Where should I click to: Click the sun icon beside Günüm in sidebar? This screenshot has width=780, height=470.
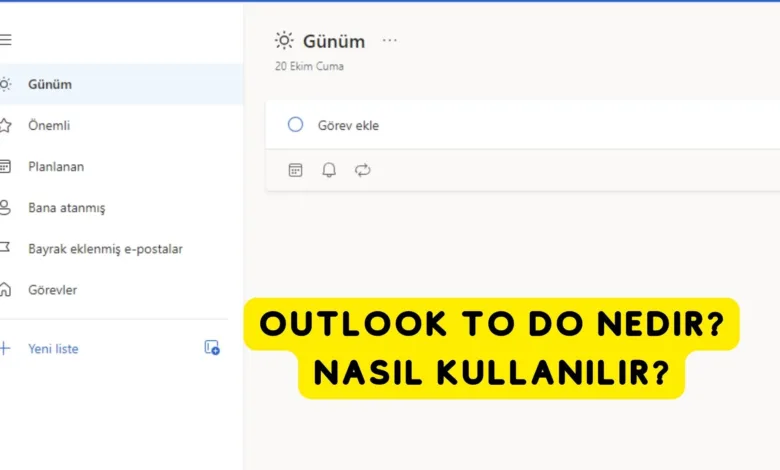click(x=6, y=84)
